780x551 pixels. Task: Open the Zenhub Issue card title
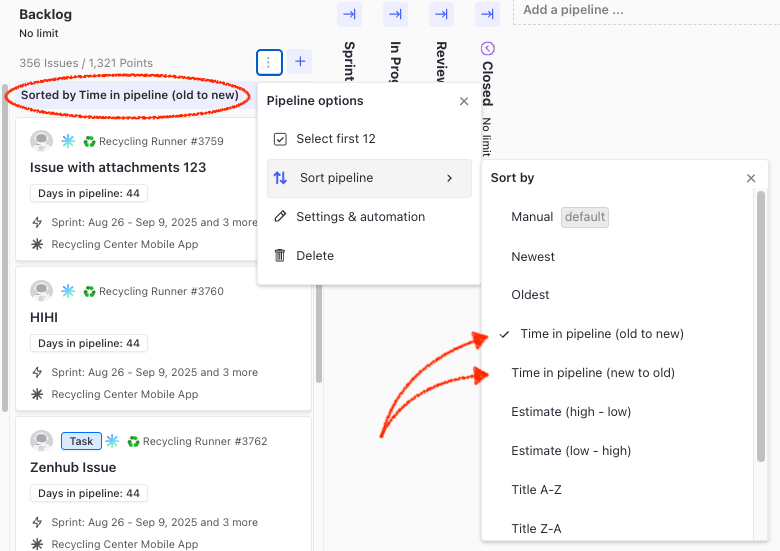coord(73,467)
